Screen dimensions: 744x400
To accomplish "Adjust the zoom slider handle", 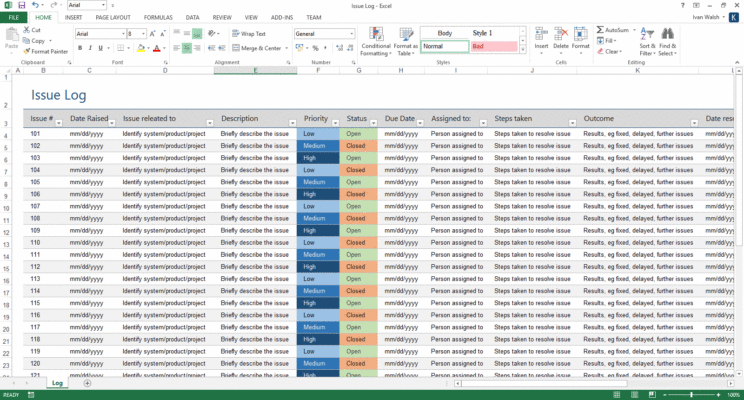I will coord(692,395).
